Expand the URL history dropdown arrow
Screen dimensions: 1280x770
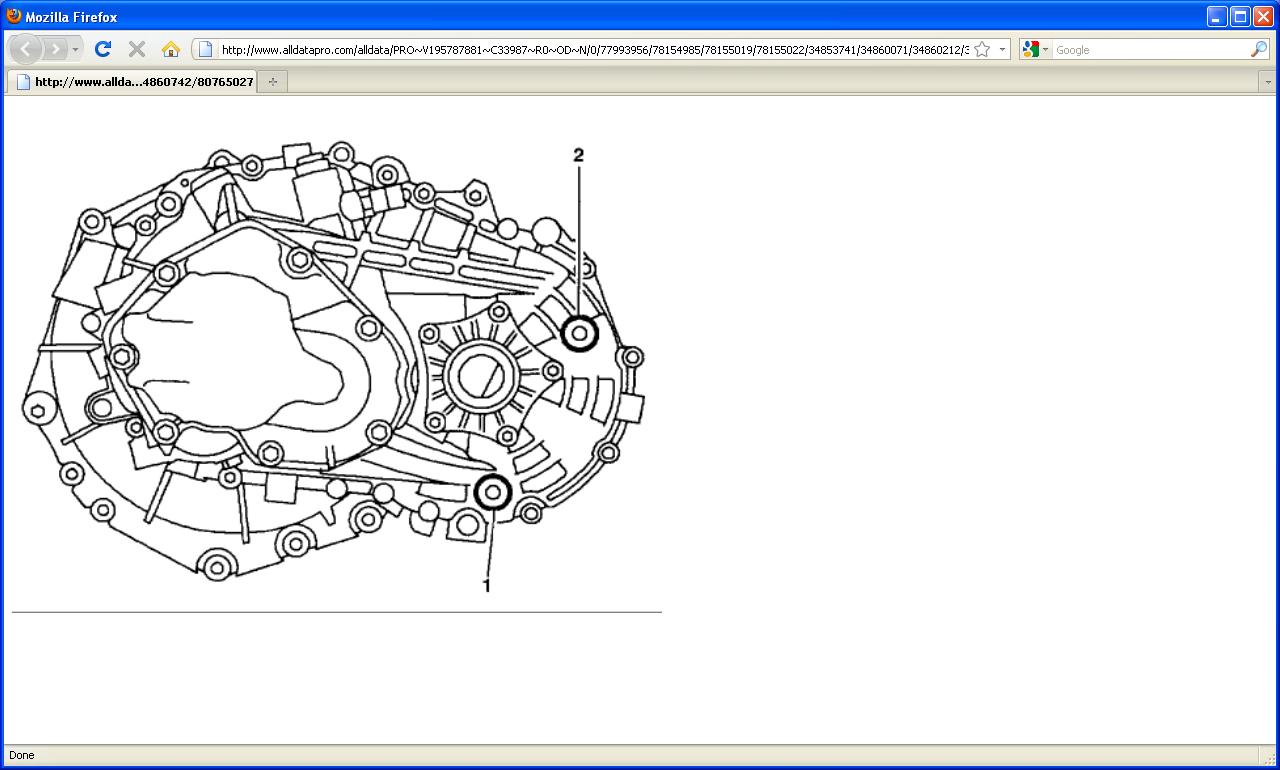(1002, 49)
